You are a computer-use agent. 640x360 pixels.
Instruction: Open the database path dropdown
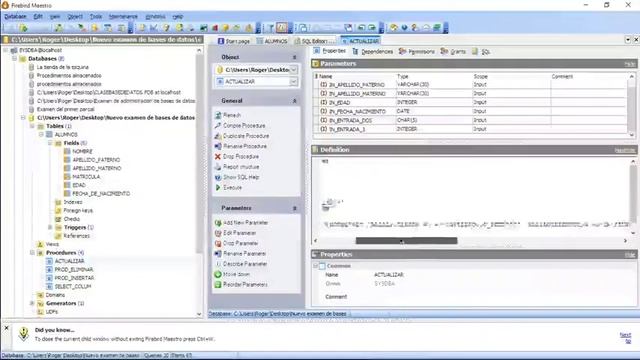click(x=293, y=70)
